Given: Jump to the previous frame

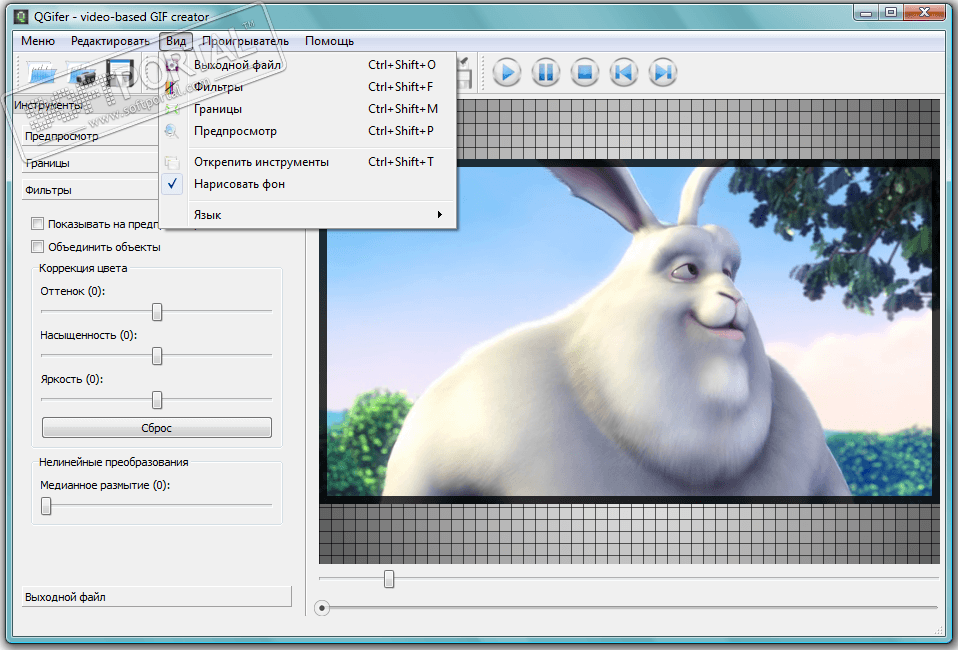Looking at the screenshot, I should 624,72.
